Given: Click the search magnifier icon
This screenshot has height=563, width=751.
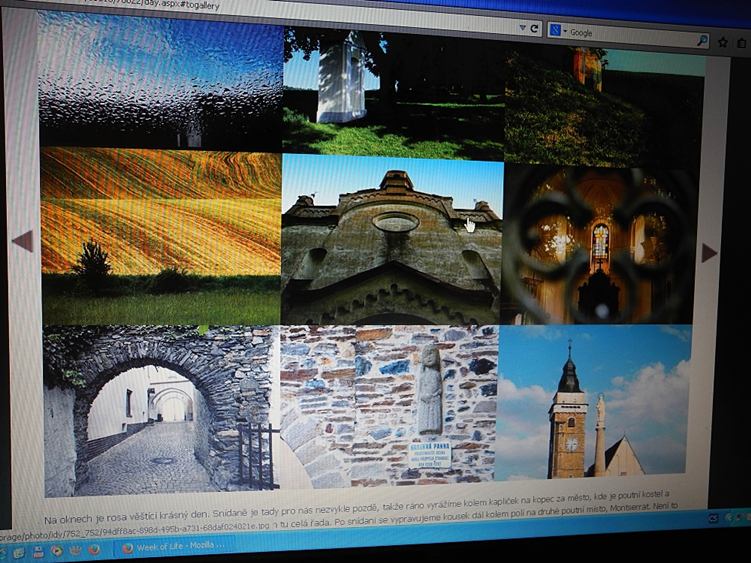Looking at the screenshot, I should pos(702,40).
